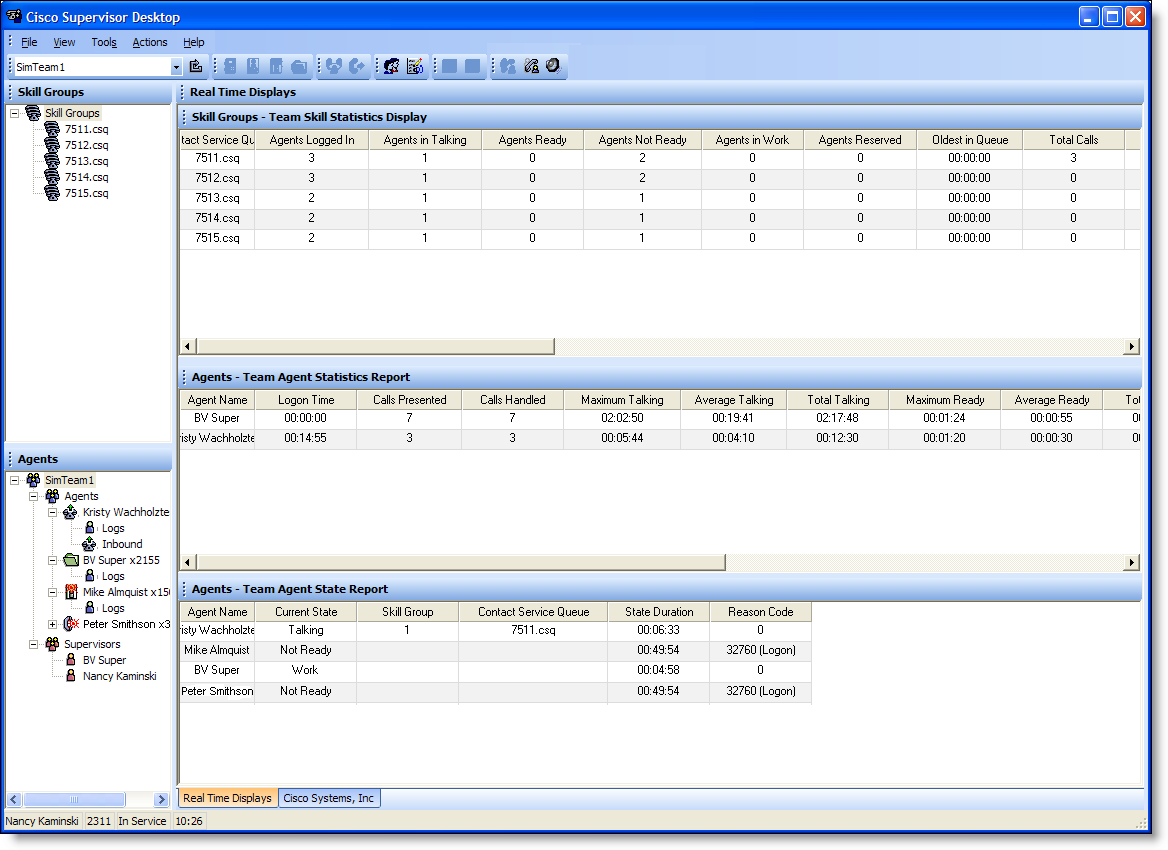Image resolution: width=1168 pixels, height=850 pixels.
Task: Click Mike Almquist's Not Ready state cell
Action: tap(306, 650)
